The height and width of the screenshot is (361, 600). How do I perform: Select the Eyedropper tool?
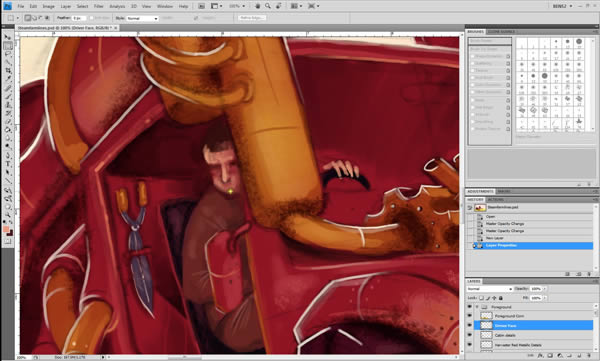(x=8, y=79)
